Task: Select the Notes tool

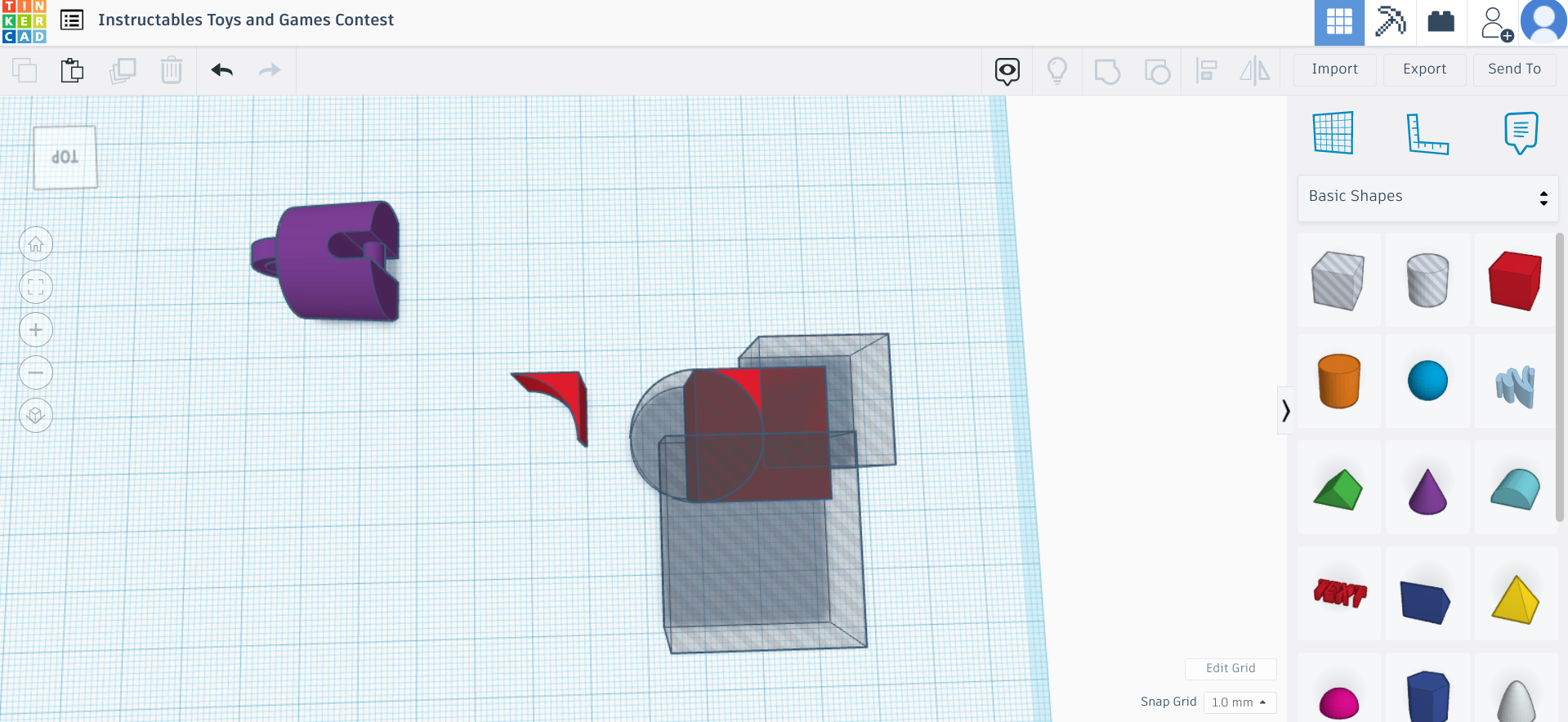Action: tap(1521, 132)
